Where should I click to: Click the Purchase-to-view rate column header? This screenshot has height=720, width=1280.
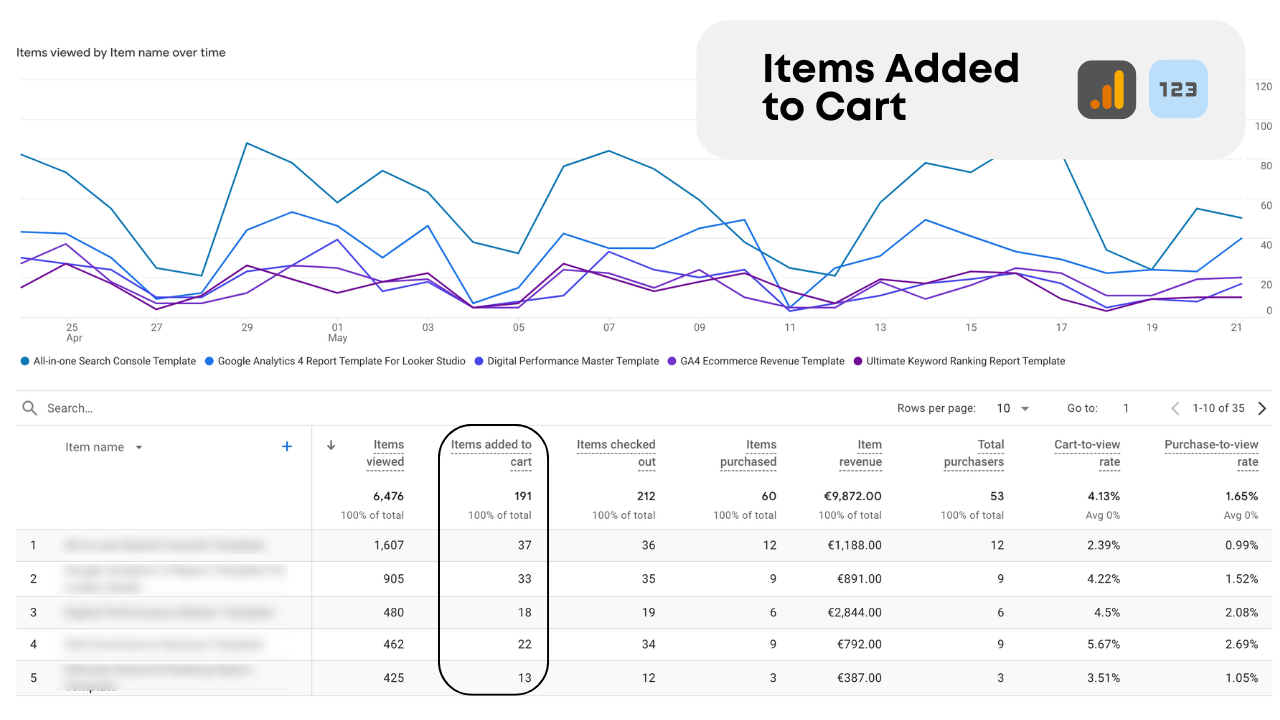[1212, 453]
